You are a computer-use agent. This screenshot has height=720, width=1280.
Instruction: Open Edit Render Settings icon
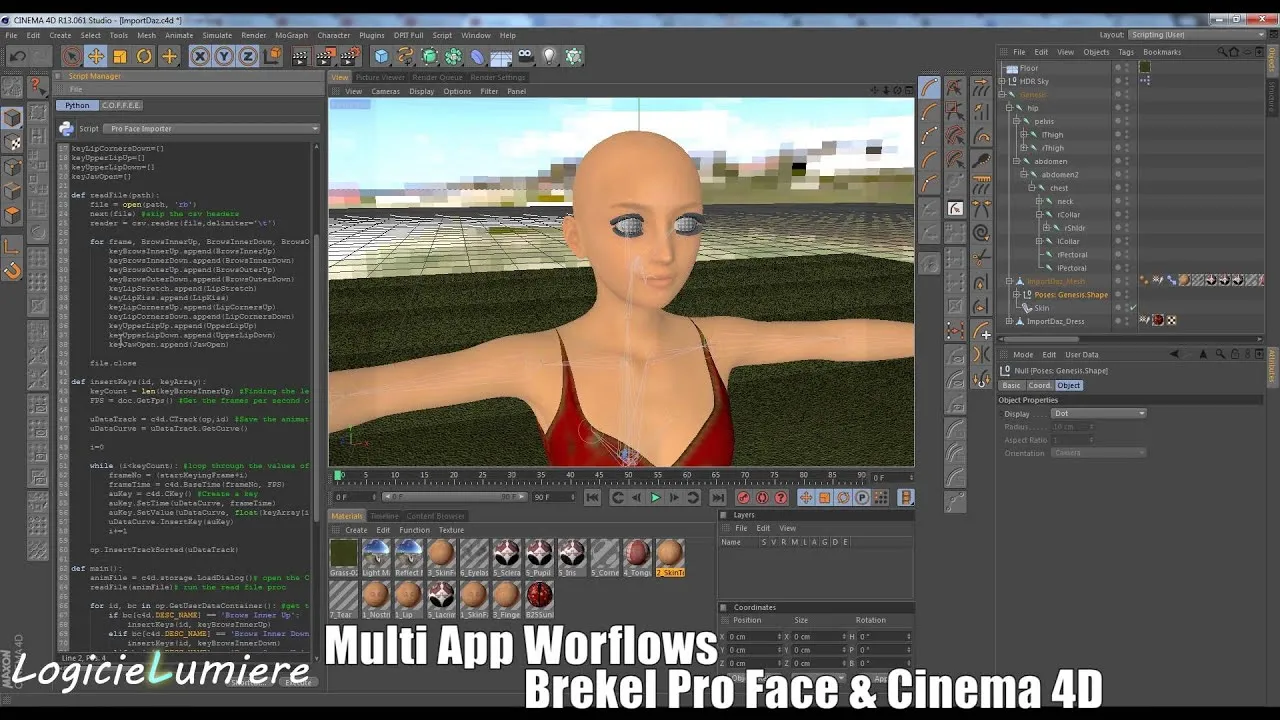click(349, 57)
